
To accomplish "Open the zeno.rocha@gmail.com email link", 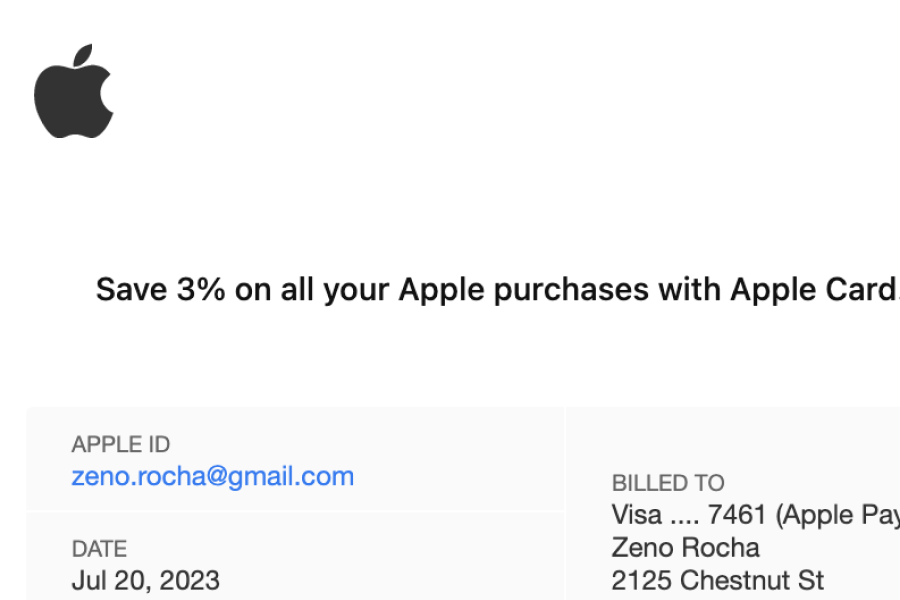I will point(212,476).
